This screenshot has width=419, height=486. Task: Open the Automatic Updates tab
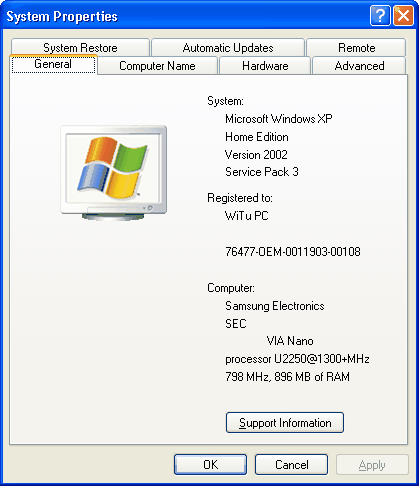point(228,48)
